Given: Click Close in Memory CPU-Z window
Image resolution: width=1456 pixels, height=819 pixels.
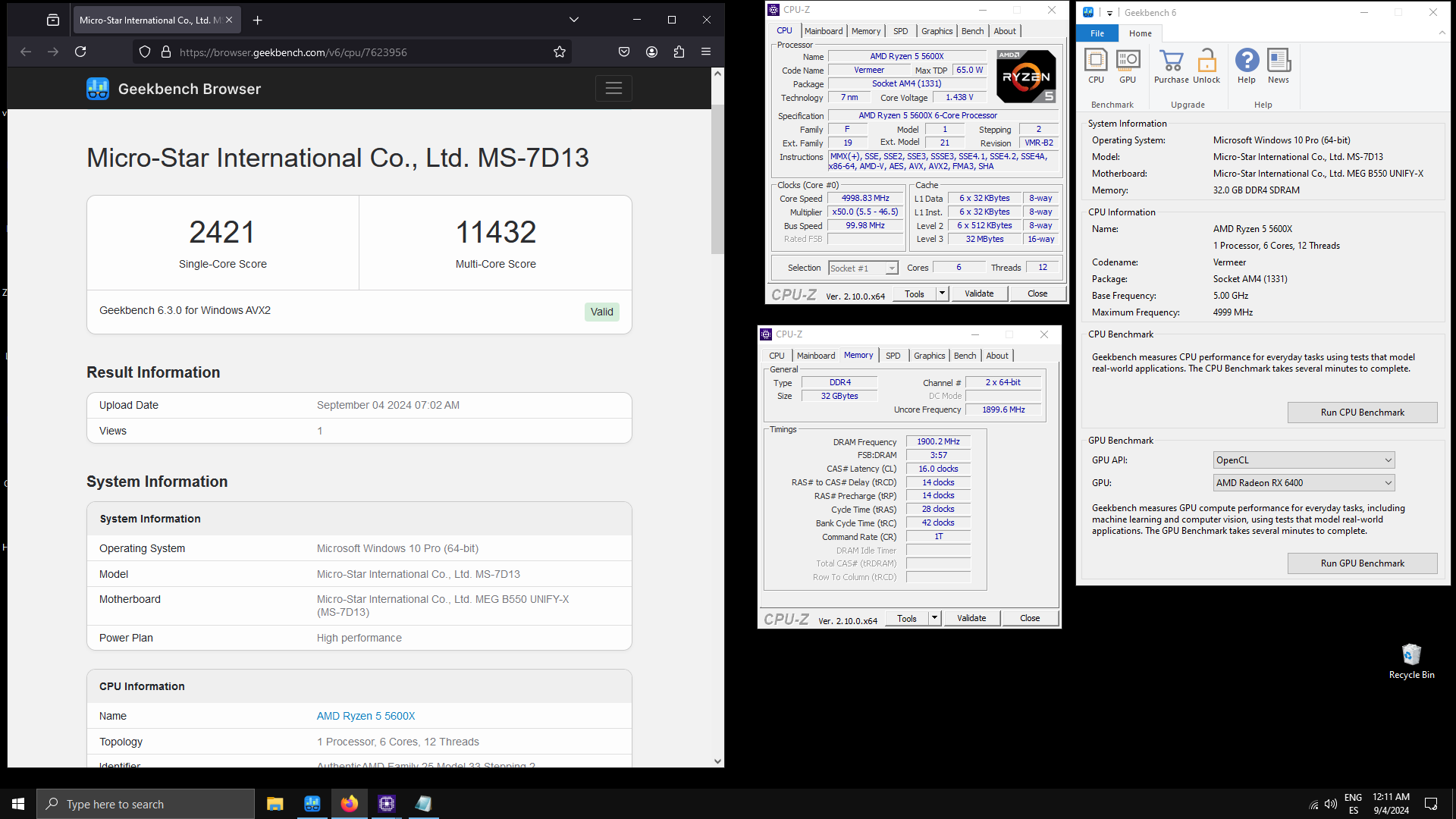Looking at the screenshot, I should point(1030,618).
